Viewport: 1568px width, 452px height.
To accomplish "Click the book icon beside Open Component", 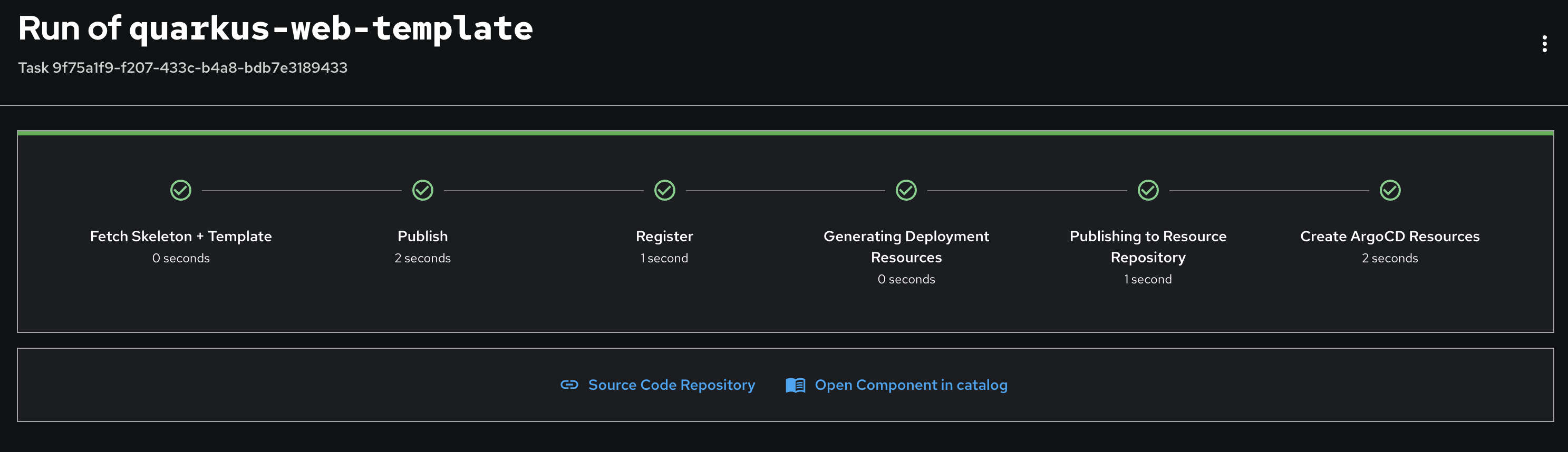I will [795, 385].
